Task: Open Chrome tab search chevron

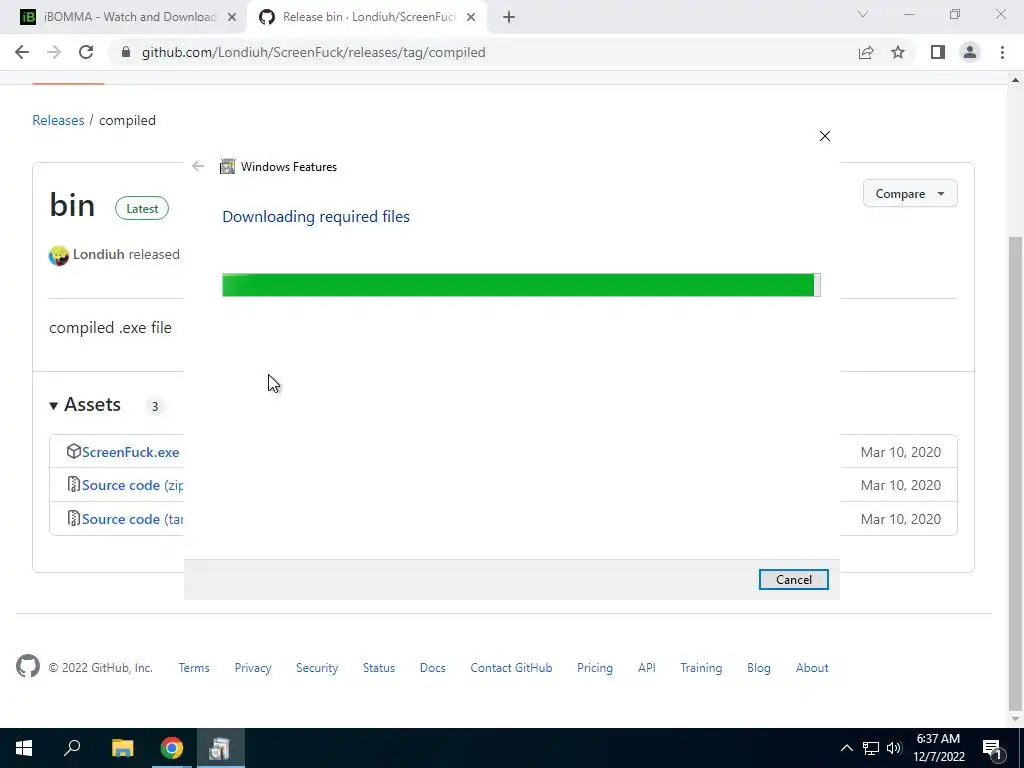Action: click(x=863, y=14)
